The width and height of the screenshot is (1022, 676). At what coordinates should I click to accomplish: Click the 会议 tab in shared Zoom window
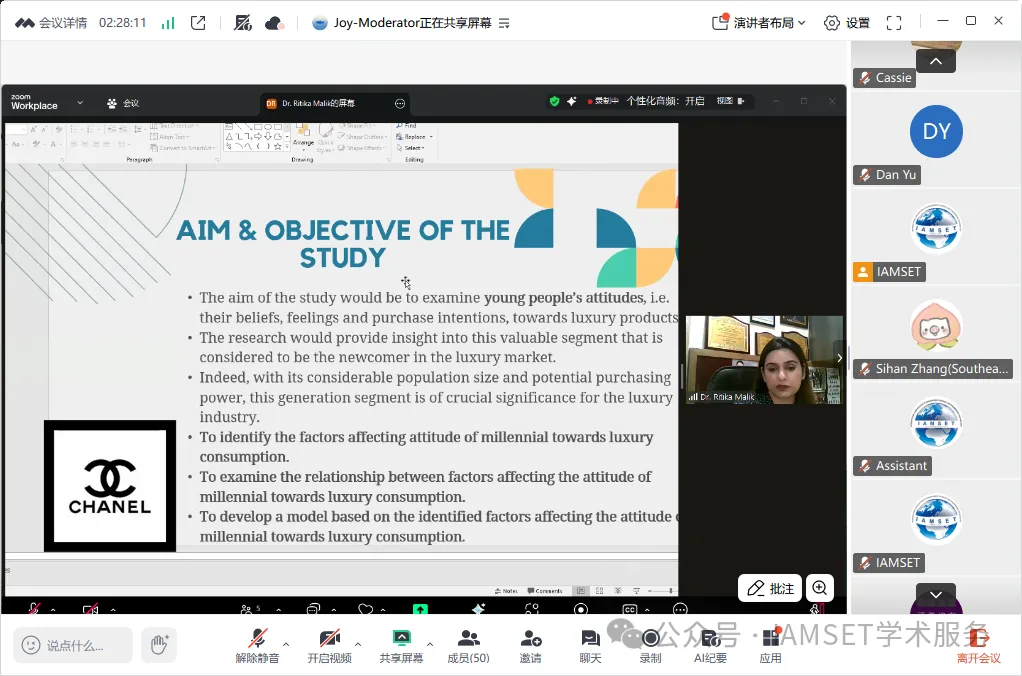123,103
